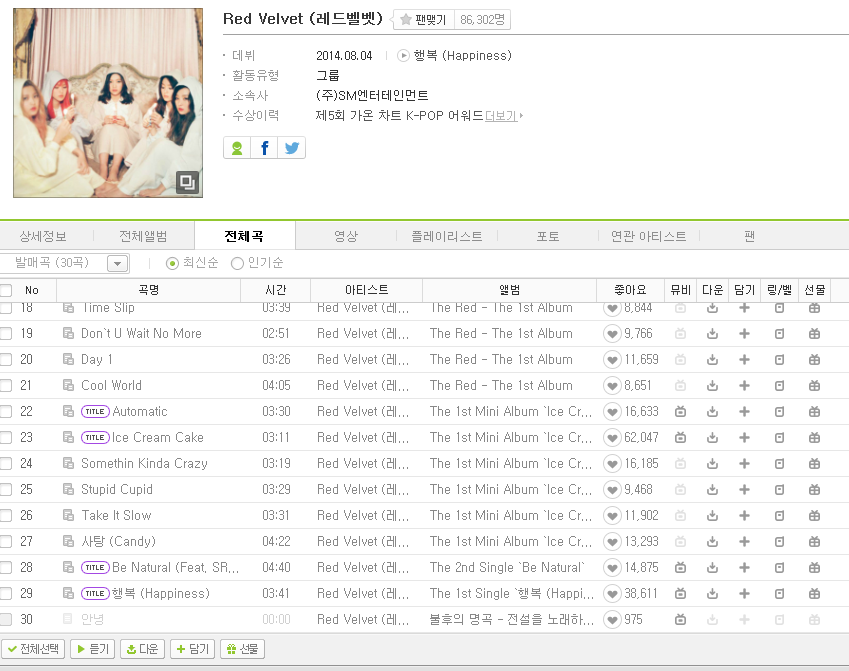Viewport: 849px width, 671px height.
Task: Add Cool World to playlist plus icon
Action: [744, 386]
